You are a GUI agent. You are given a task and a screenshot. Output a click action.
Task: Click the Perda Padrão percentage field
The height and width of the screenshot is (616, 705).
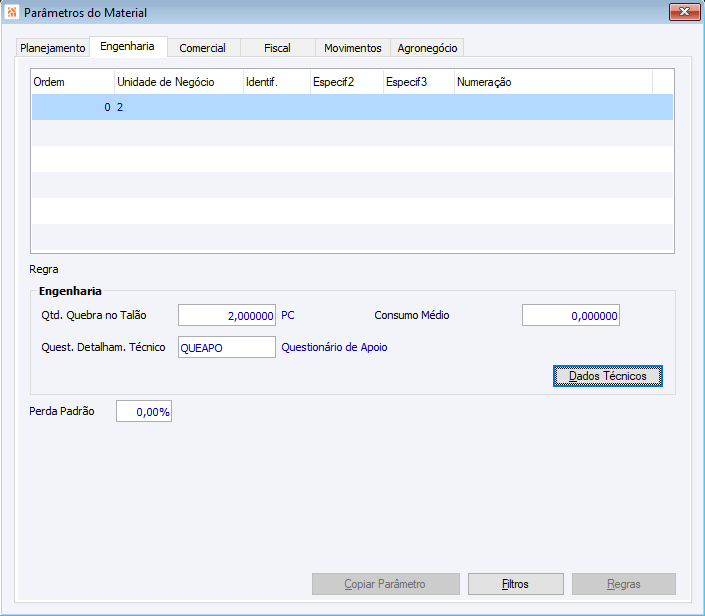click(144, 411)
